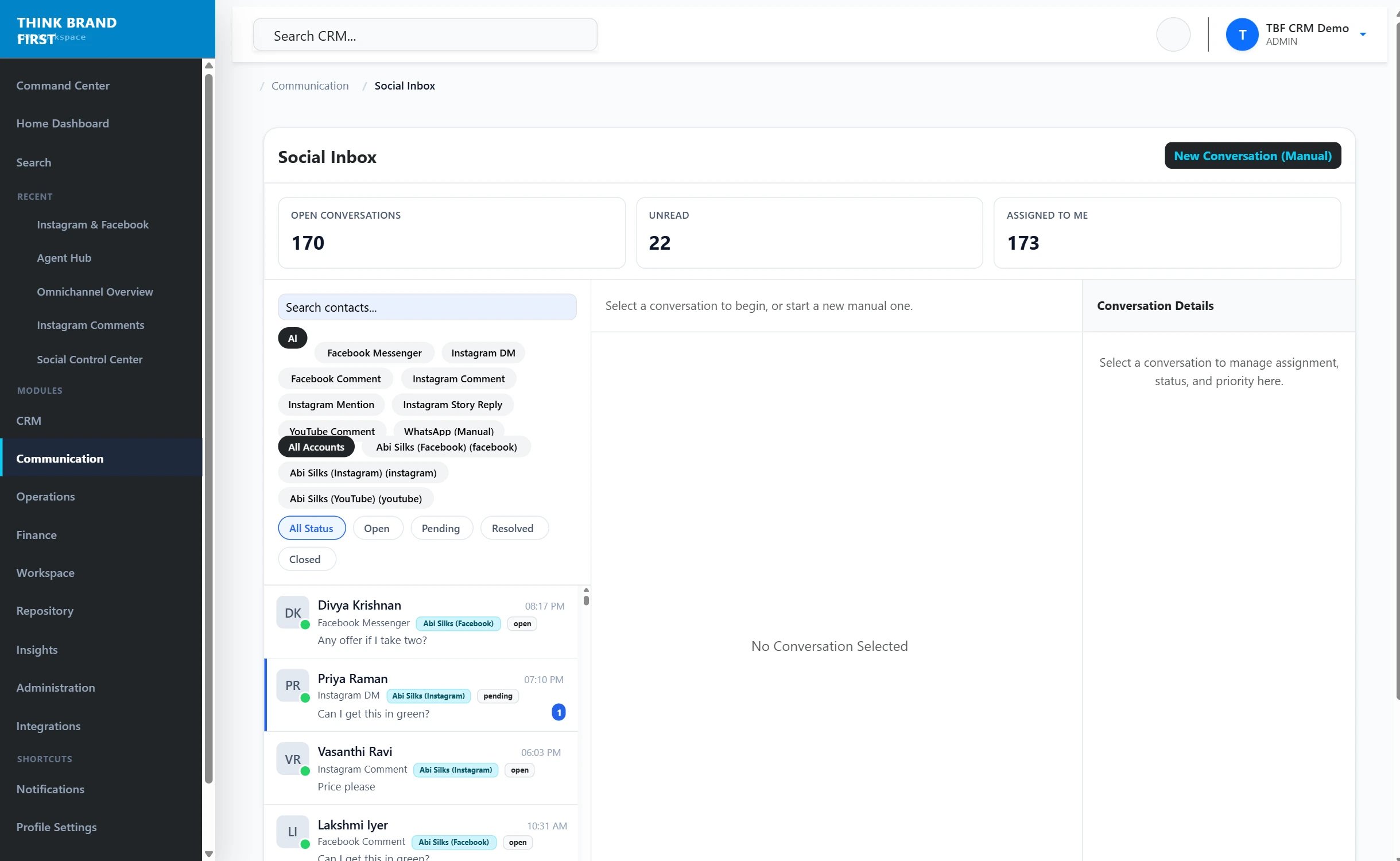Image resolution: width=1400 pixels, height=861 pixels.
Task: Focus the Search CRM input field
Action: pyautogui.click(x=425, y=36)
